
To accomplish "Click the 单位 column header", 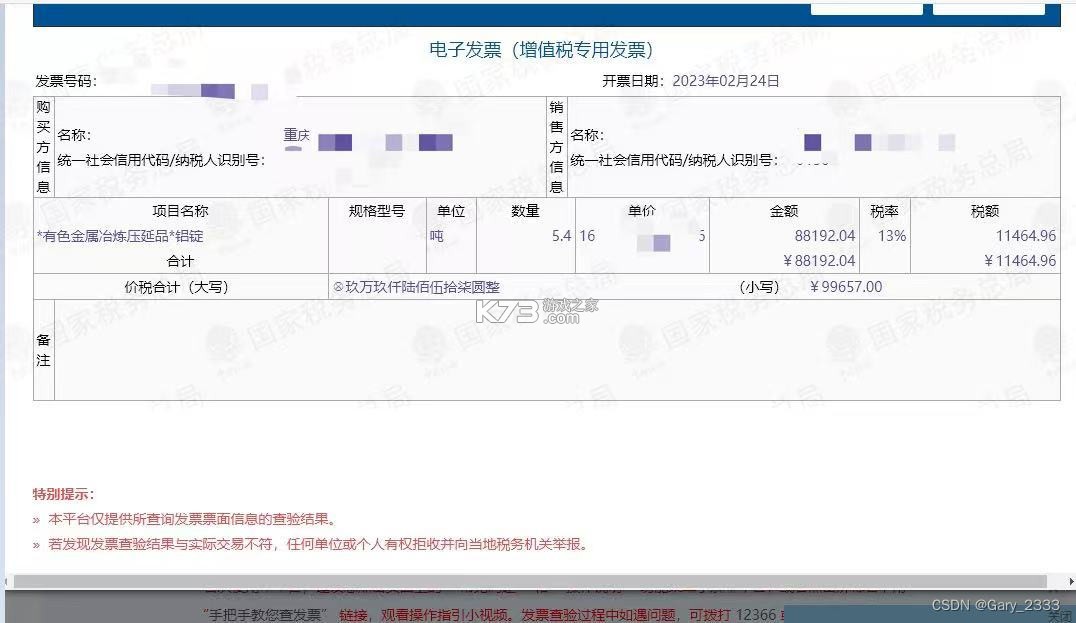I will coord(451,211).
